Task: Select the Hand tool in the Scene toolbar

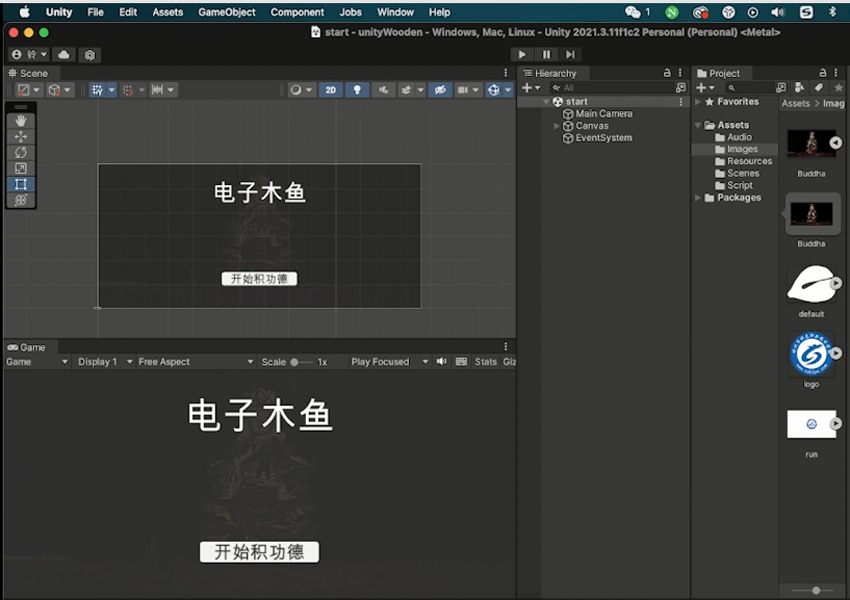Action: click(21, 120)
